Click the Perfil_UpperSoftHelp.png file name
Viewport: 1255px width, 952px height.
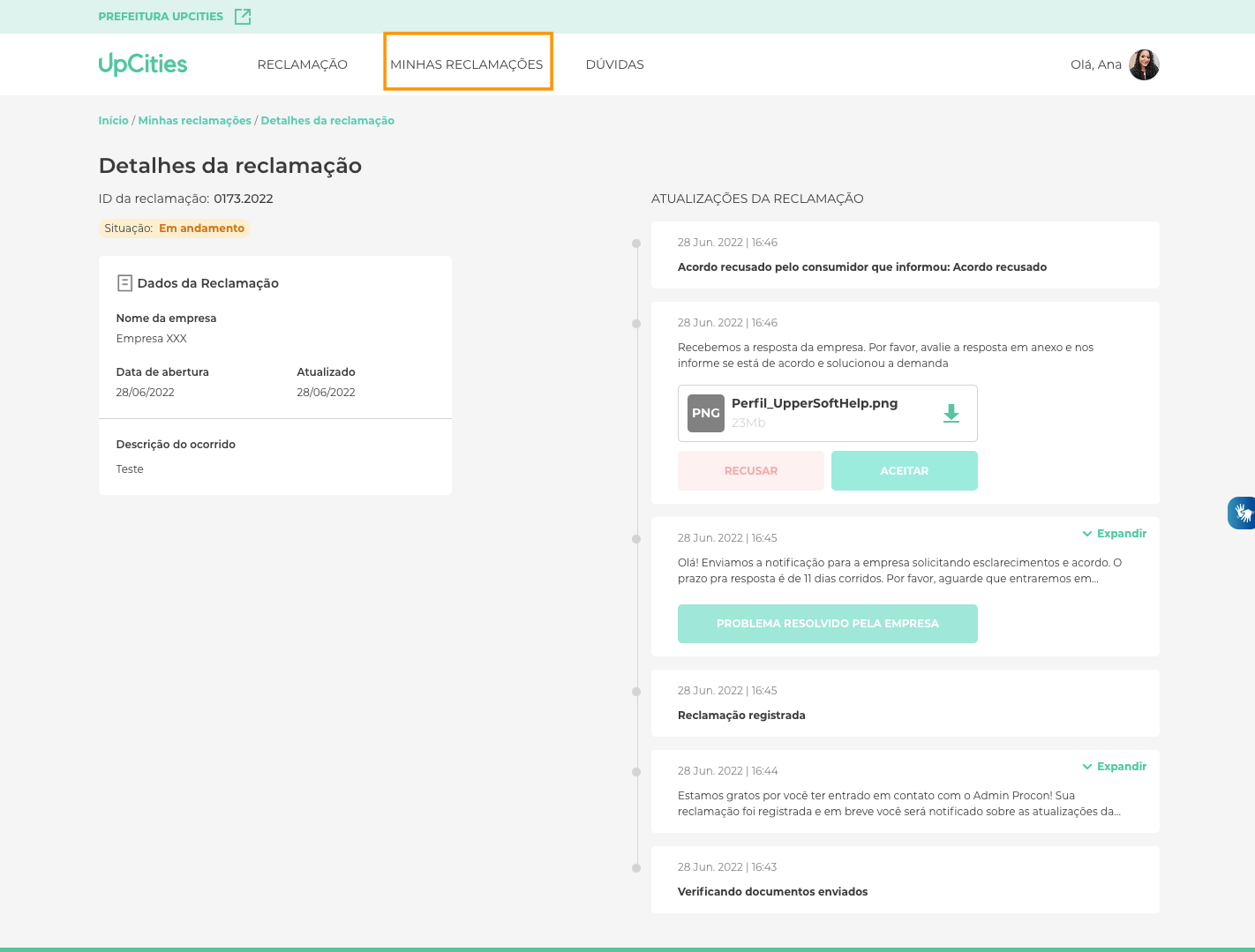[x=815, y=403]
